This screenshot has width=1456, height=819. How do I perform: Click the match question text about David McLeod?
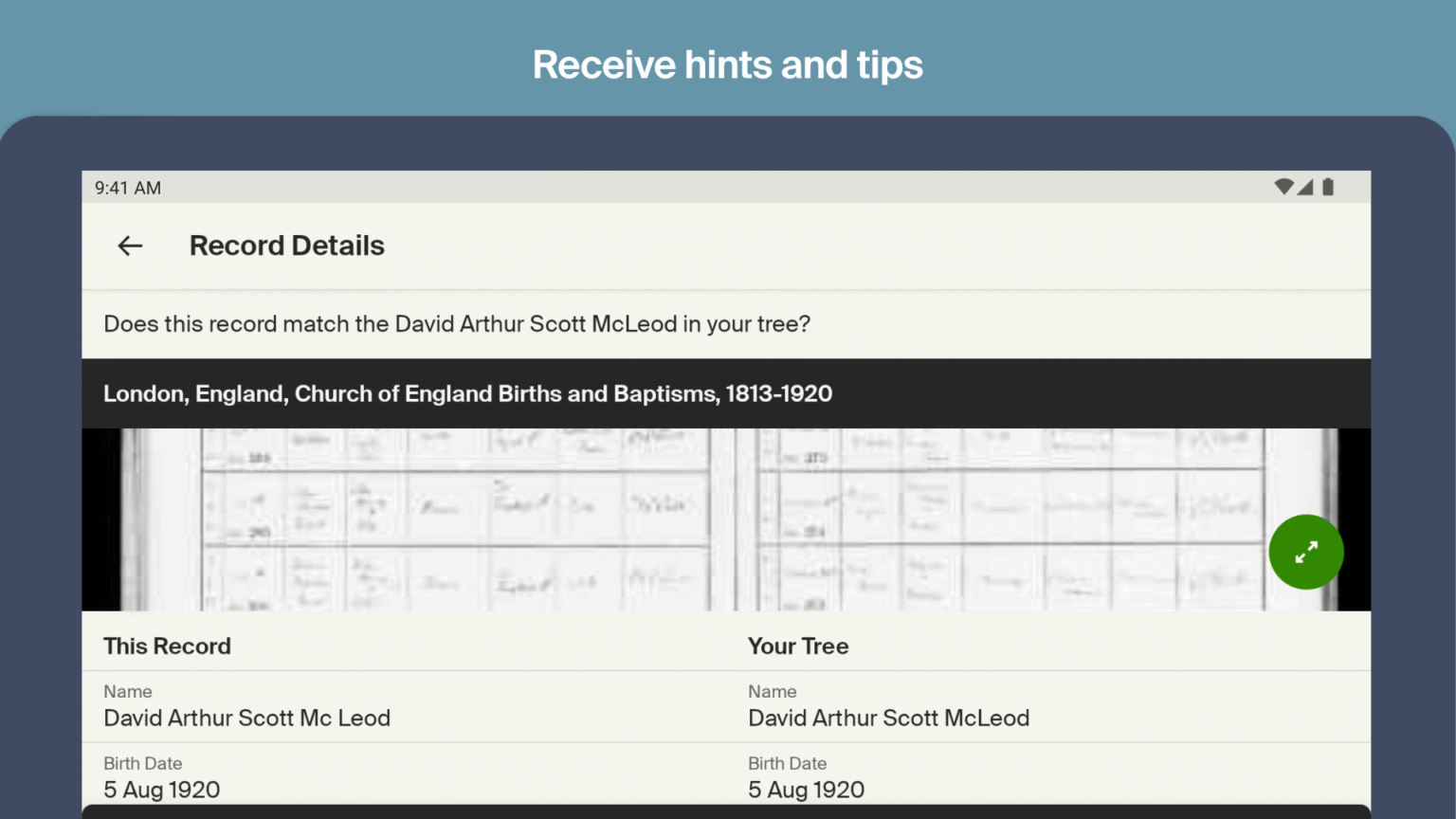point(456,323)
